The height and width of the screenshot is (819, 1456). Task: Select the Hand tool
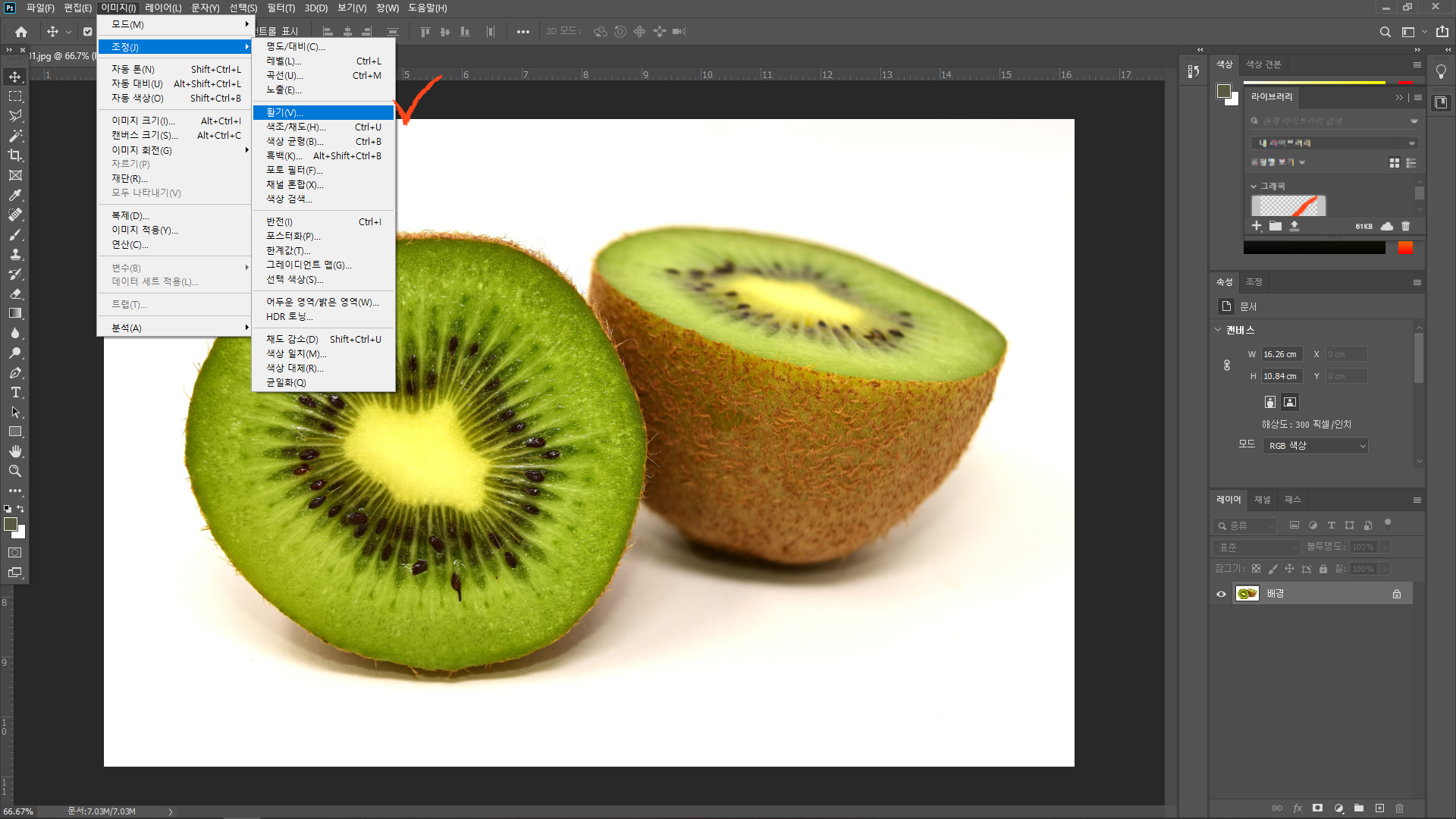point(15,451)
